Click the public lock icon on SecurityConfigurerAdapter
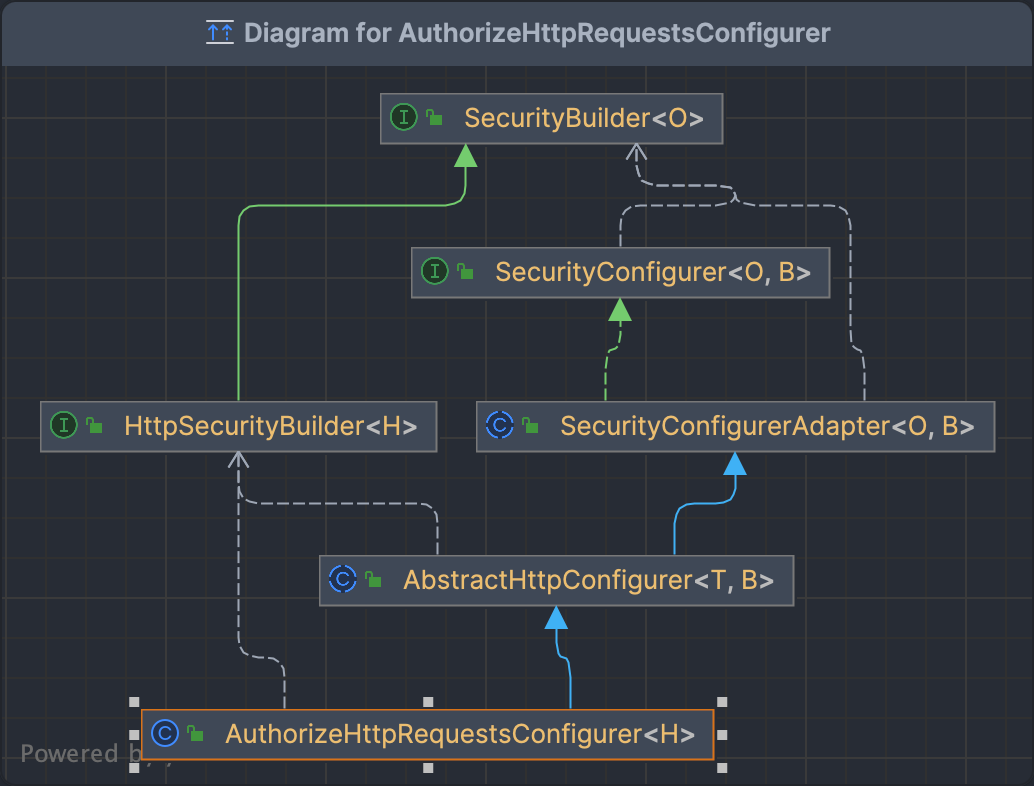This screenshot has width=1034, height=786. pos(530,426)
